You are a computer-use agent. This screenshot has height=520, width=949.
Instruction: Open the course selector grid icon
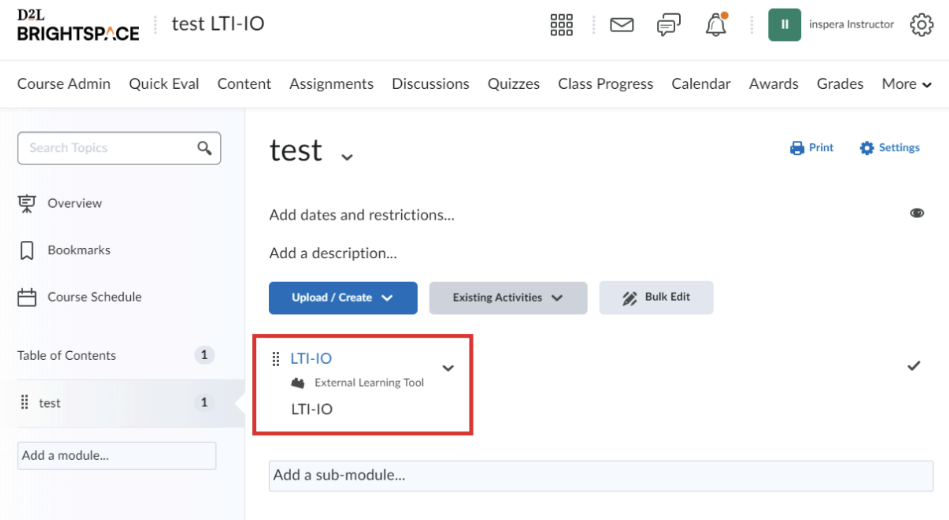click(x=561, y=25)
